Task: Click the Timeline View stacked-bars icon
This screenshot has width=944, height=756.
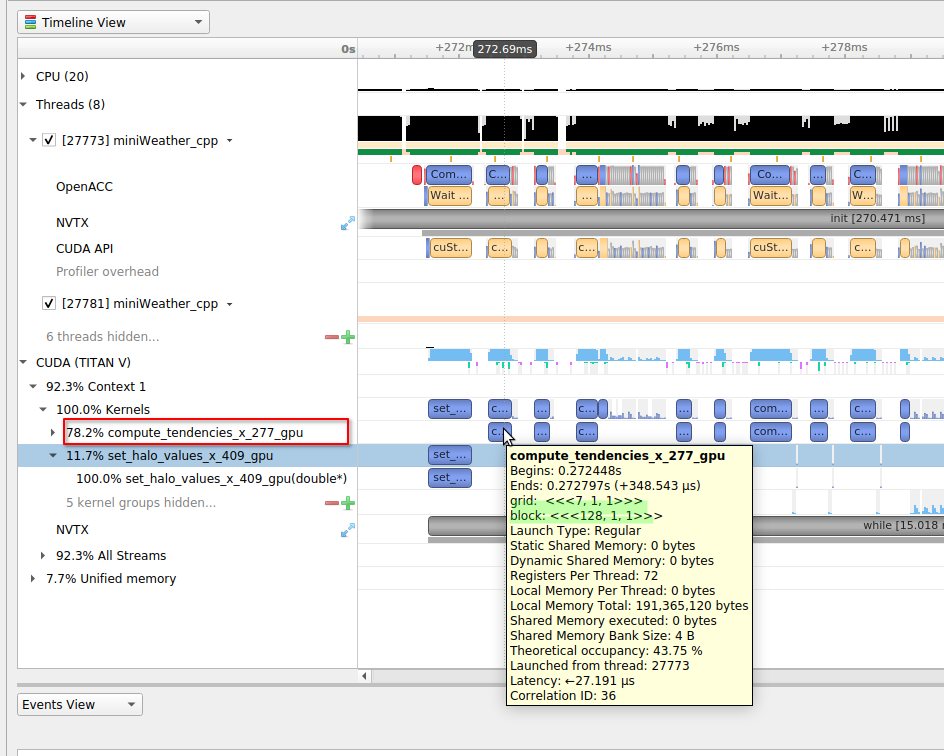Action: pos(30,22)
